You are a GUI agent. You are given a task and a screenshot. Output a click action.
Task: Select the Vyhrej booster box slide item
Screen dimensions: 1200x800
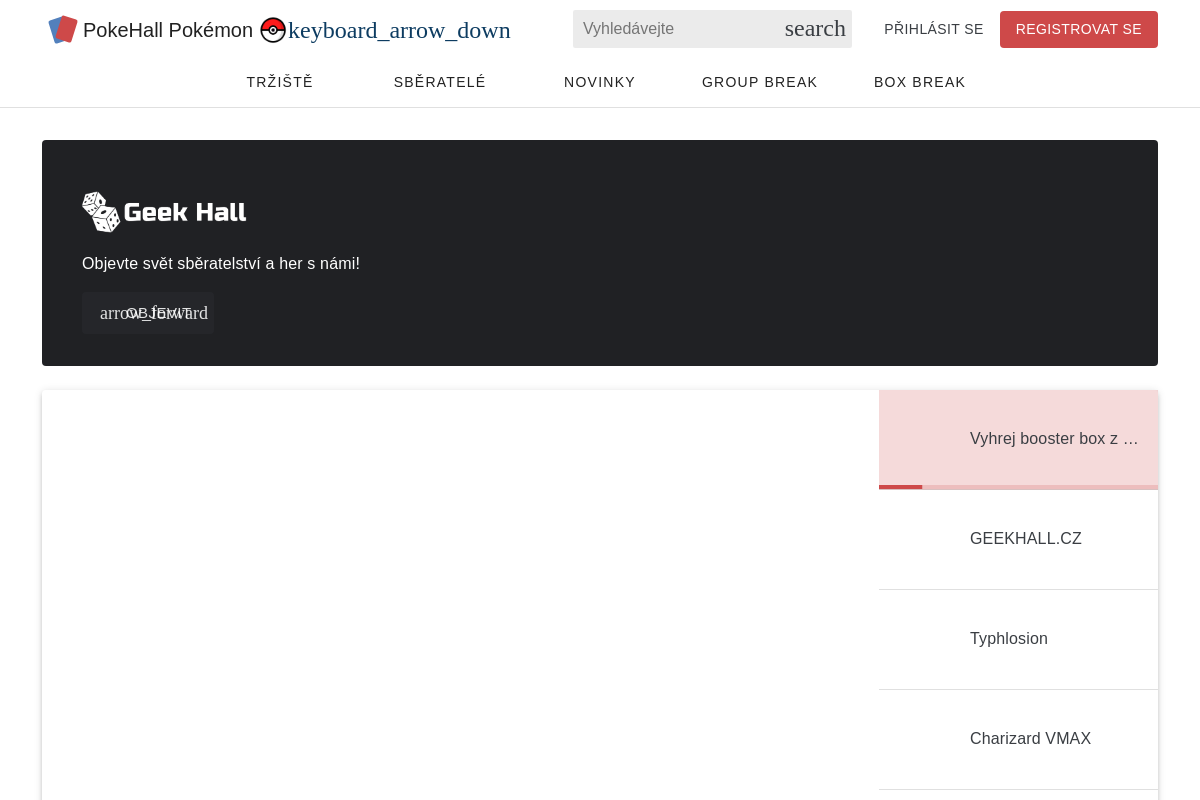1018,438
